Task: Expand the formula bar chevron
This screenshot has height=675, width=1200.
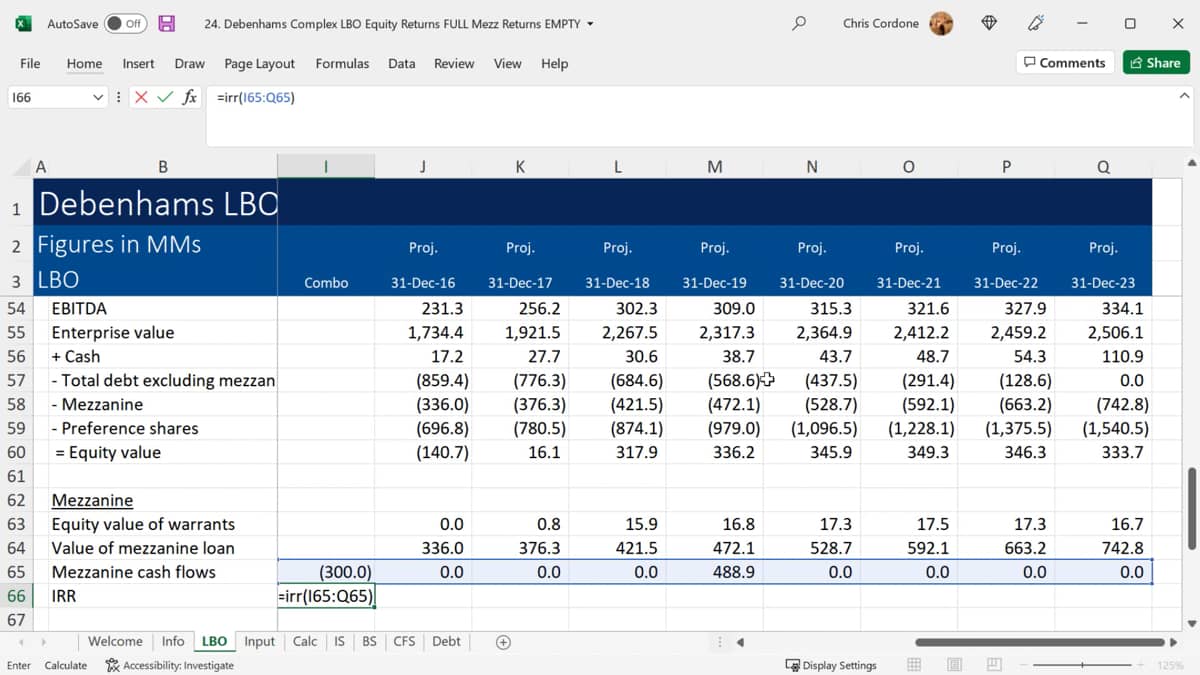Action: pyautogui.click(x=1184, y=96)
